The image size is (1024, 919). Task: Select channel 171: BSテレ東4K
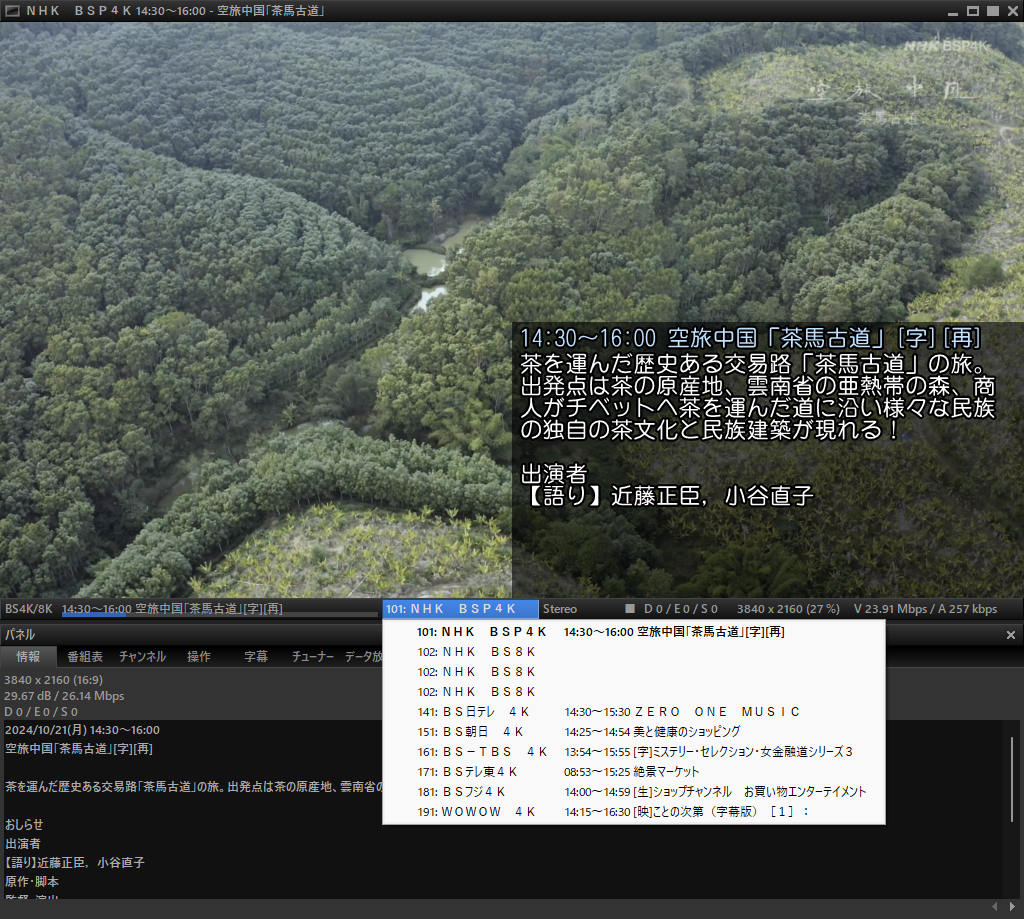pos(633,771)
